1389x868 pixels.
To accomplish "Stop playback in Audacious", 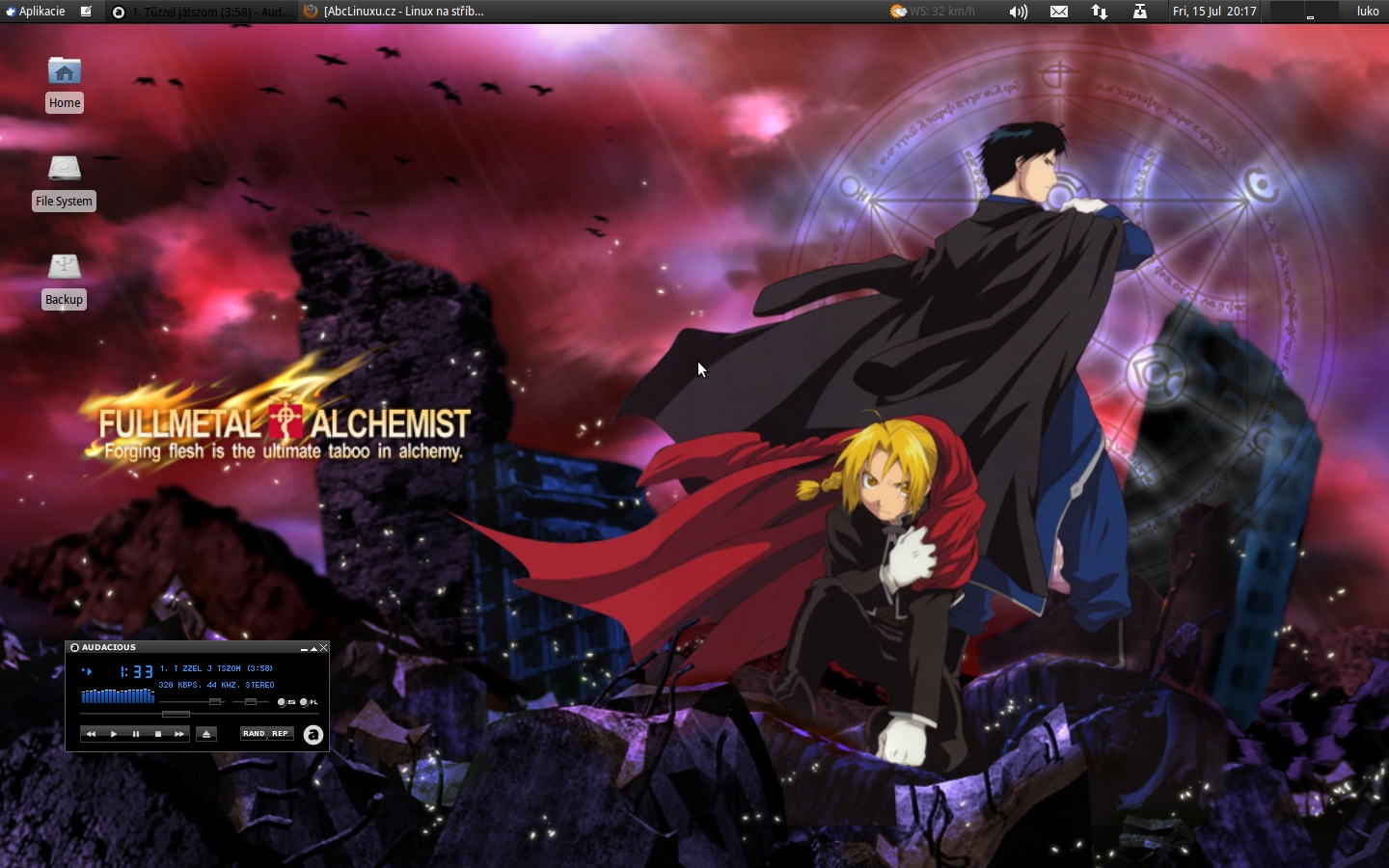I will [158, 734].
